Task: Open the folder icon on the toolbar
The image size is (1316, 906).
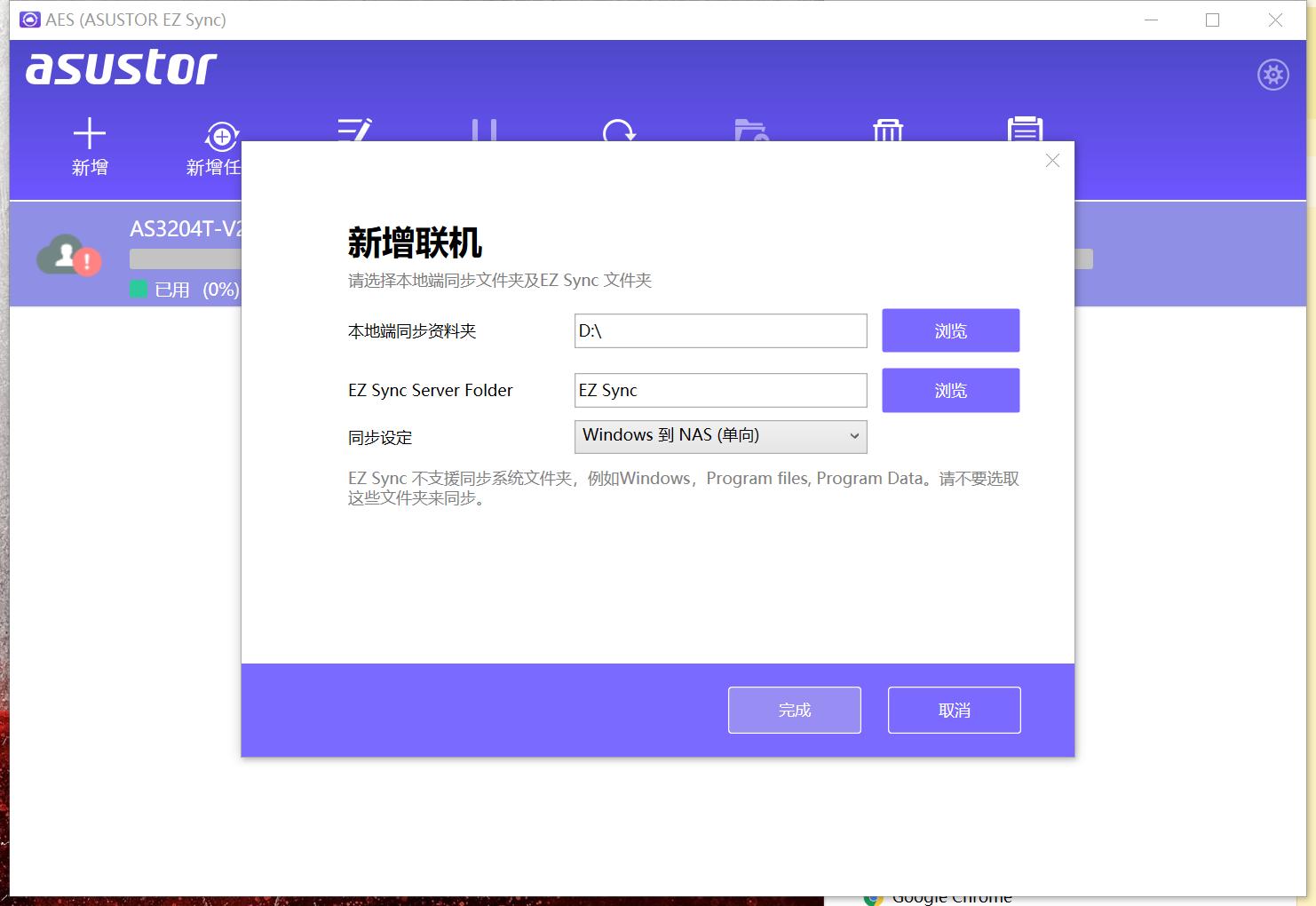Action: tap(752, 133)
